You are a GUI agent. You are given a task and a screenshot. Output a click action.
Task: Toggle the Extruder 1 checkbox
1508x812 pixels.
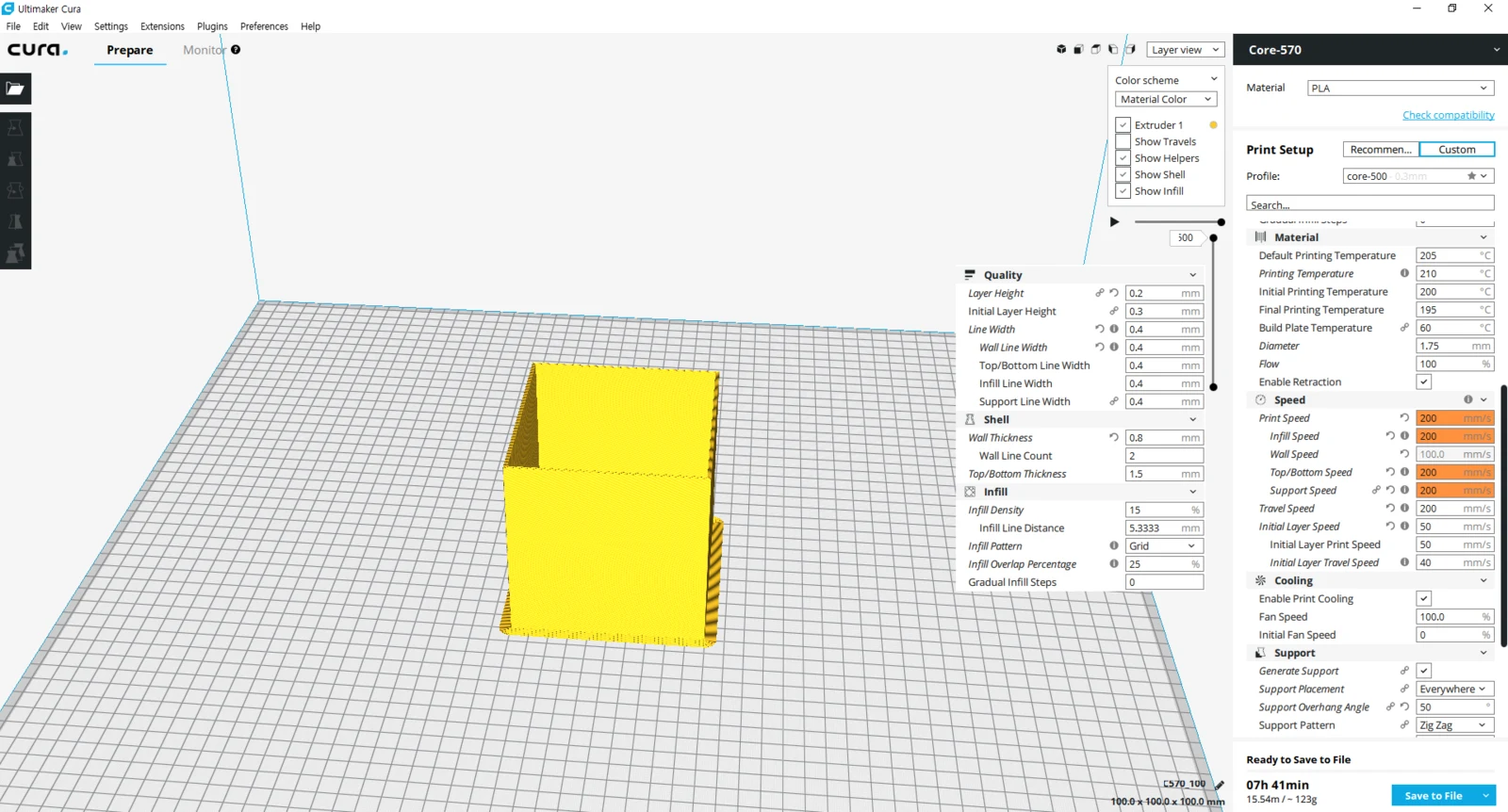pos(1123,124)
